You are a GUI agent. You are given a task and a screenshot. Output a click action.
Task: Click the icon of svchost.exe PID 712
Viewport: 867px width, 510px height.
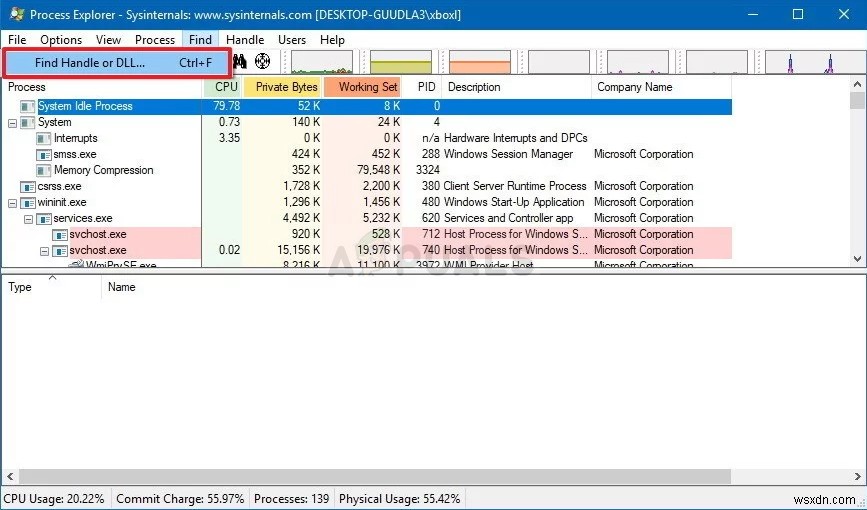[x=60, y=235]
